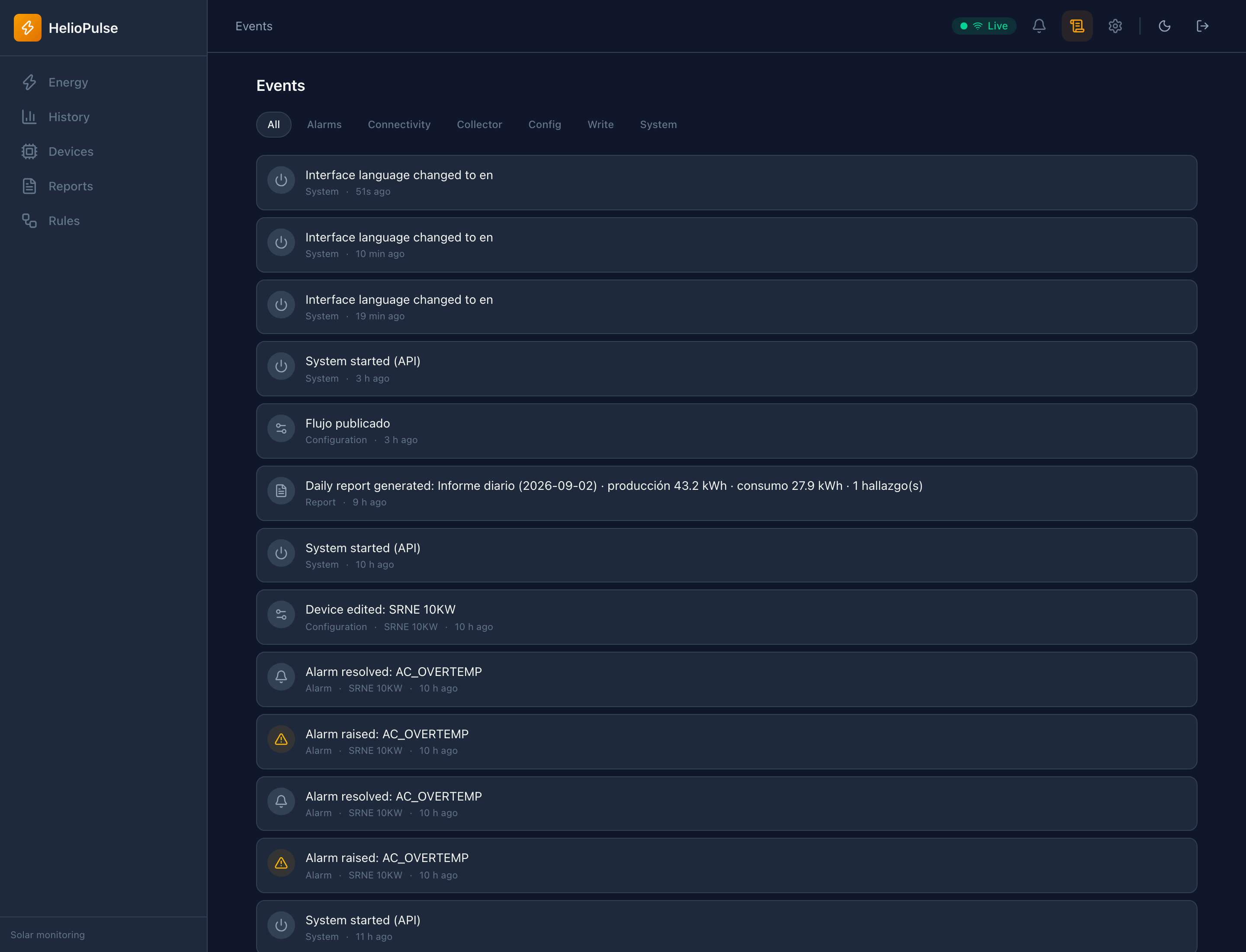Select the All events filter
Viewport: 1246px width, 952px height.
[x=274, y=125]
